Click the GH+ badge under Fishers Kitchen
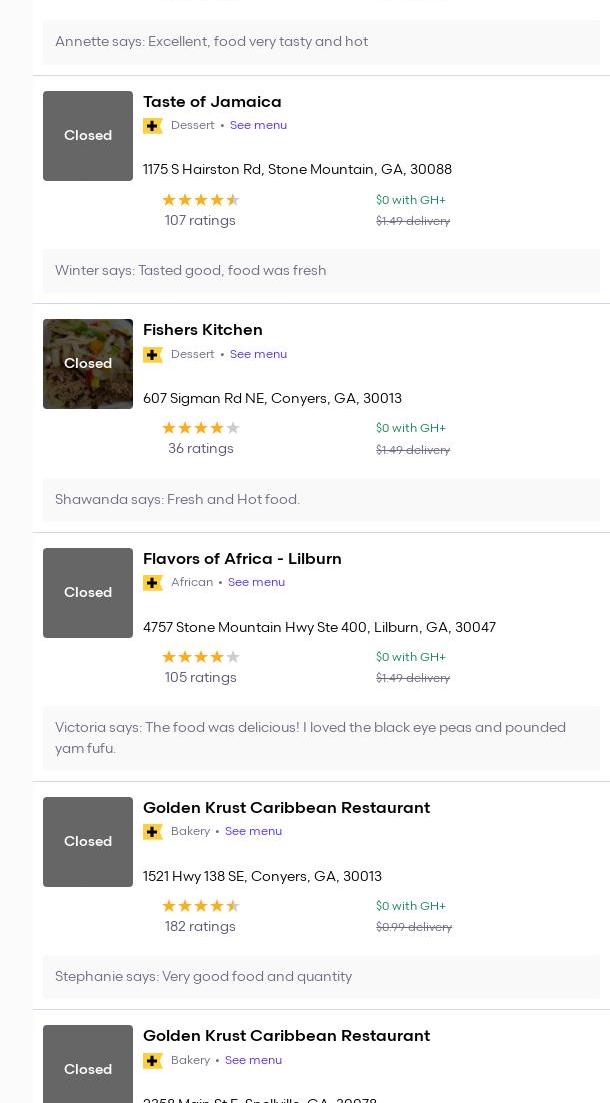Viewport: 610px width, 1103px height. [x=153, y=355]
